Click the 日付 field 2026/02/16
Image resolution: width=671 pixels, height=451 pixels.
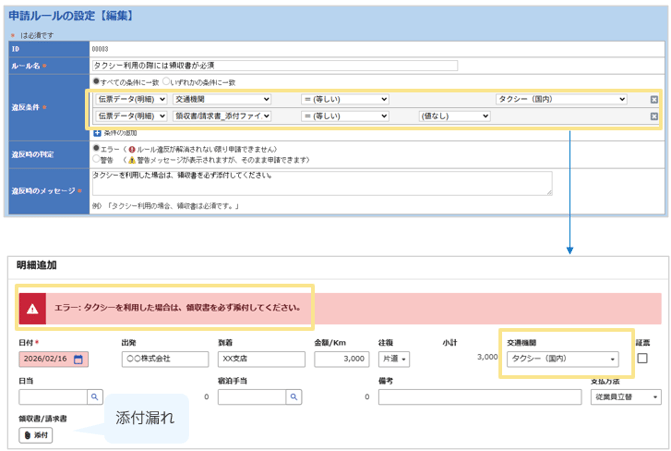click(x=53, y=359)
